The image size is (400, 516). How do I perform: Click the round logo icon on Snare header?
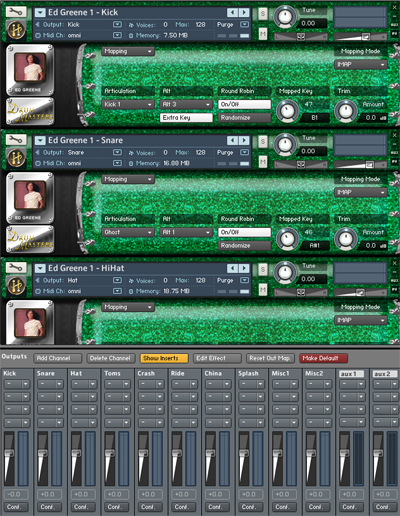click(x=16, y=157)
